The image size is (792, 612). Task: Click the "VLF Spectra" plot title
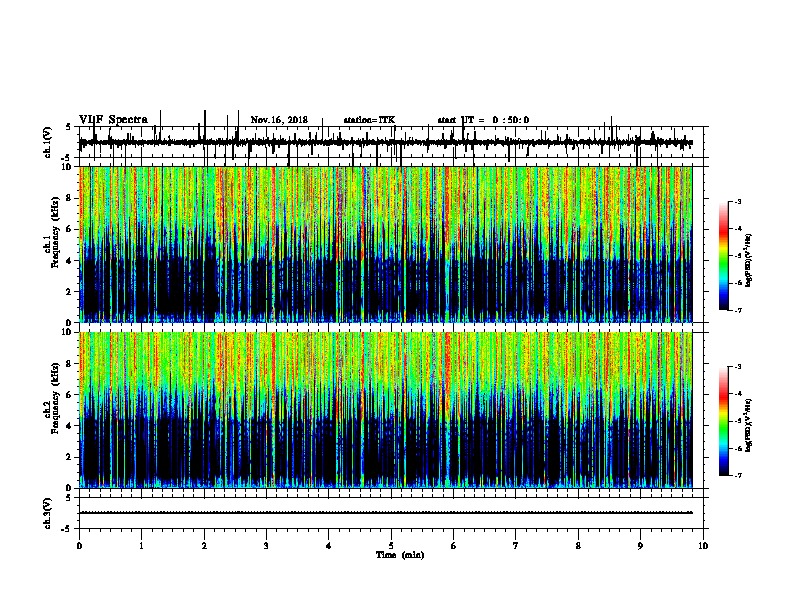[113, 120]
